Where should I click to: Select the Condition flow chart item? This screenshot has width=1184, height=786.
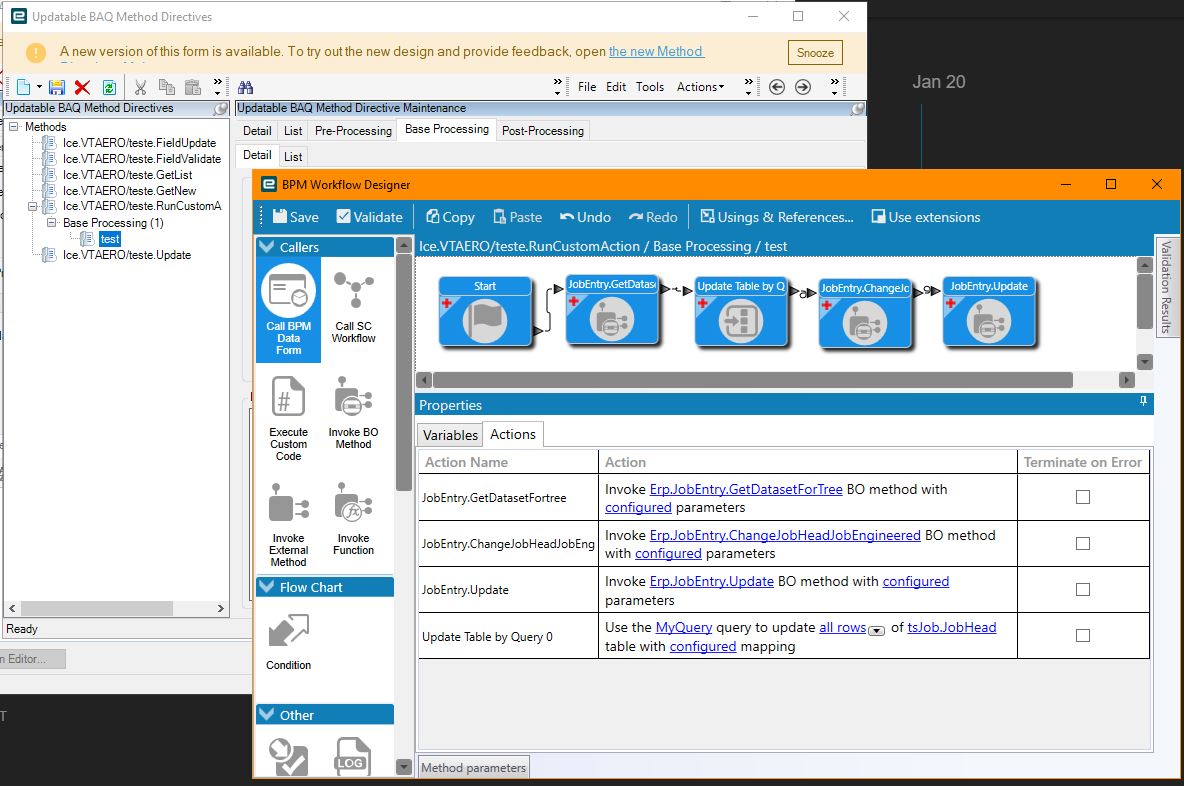(288, 641)
